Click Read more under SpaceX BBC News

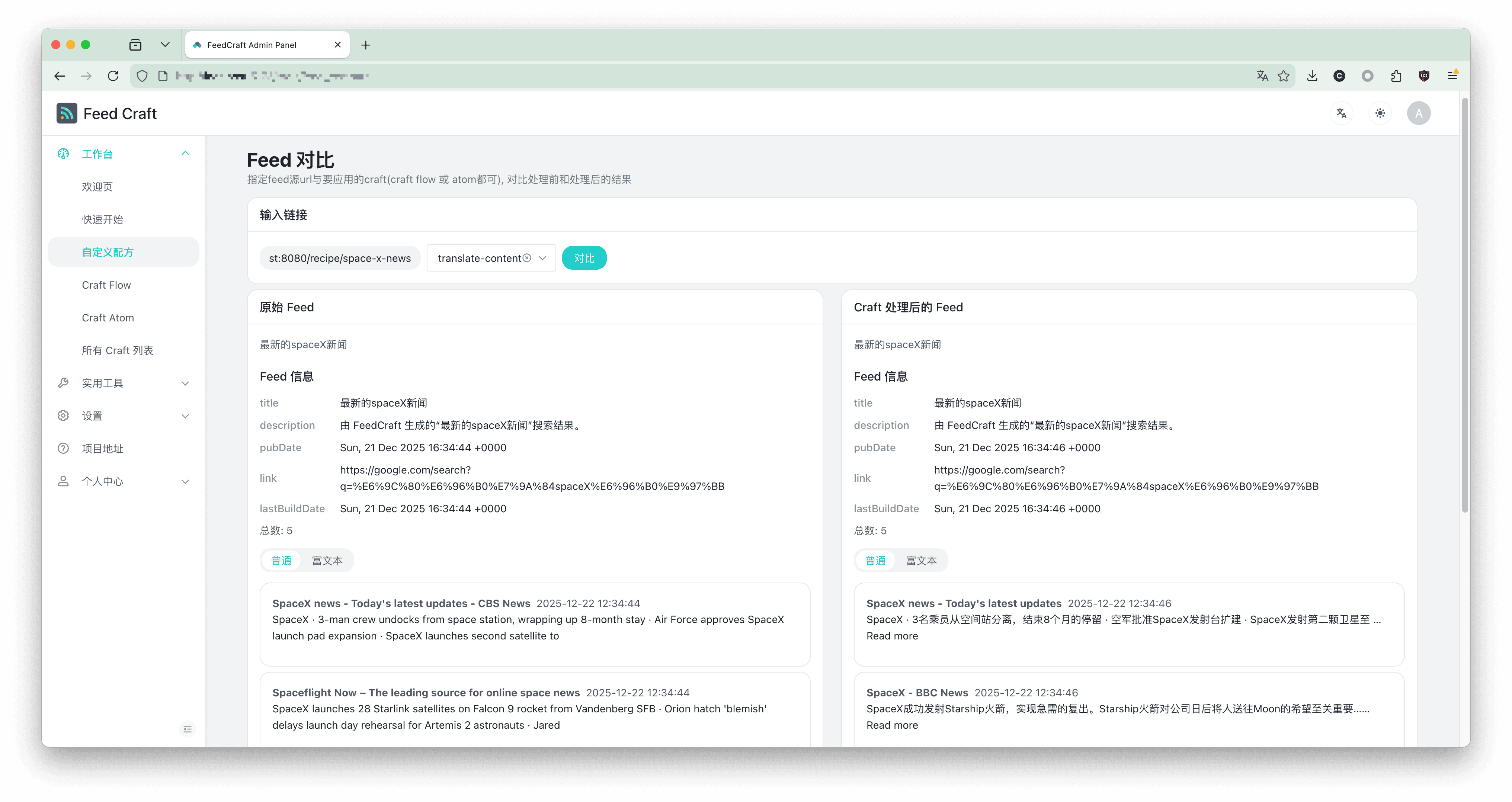[x=891, y=725]
